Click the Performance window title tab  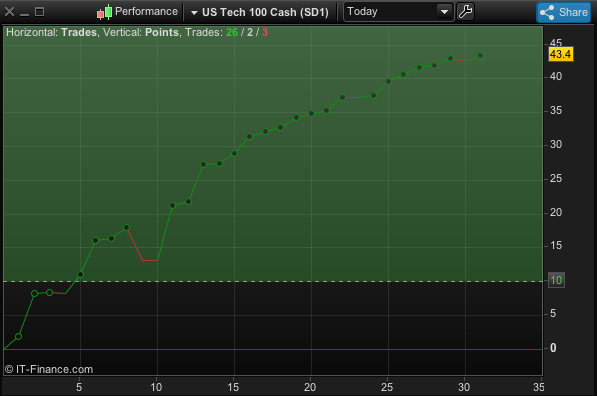146,11
